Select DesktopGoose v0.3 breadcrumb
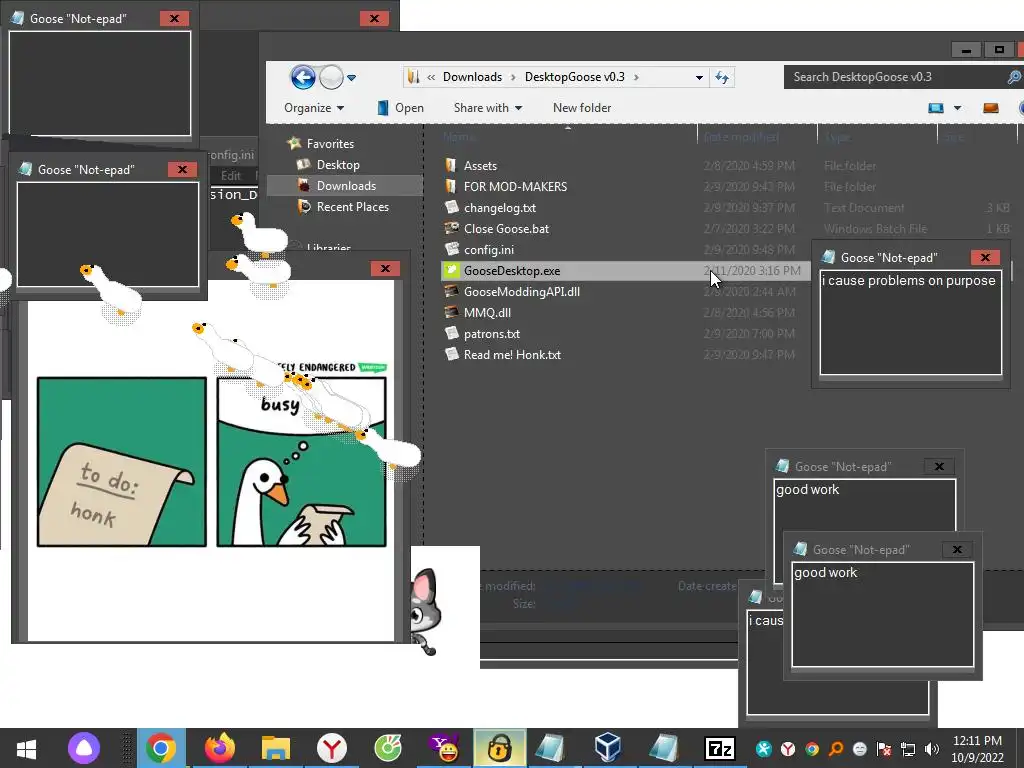Image resolution: width=1024 pixels, height=768 pixels. tap(575, 77)
